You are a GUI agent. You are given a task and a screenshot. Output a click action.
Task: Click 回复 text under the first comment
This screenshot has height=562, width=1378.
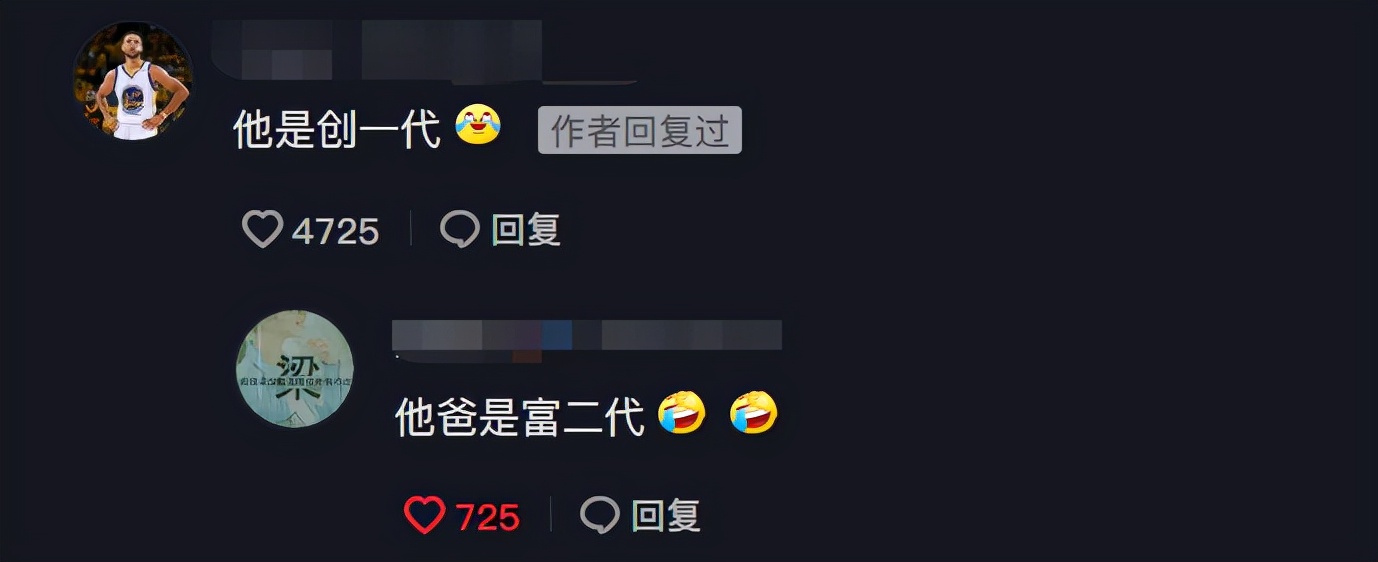526,230
